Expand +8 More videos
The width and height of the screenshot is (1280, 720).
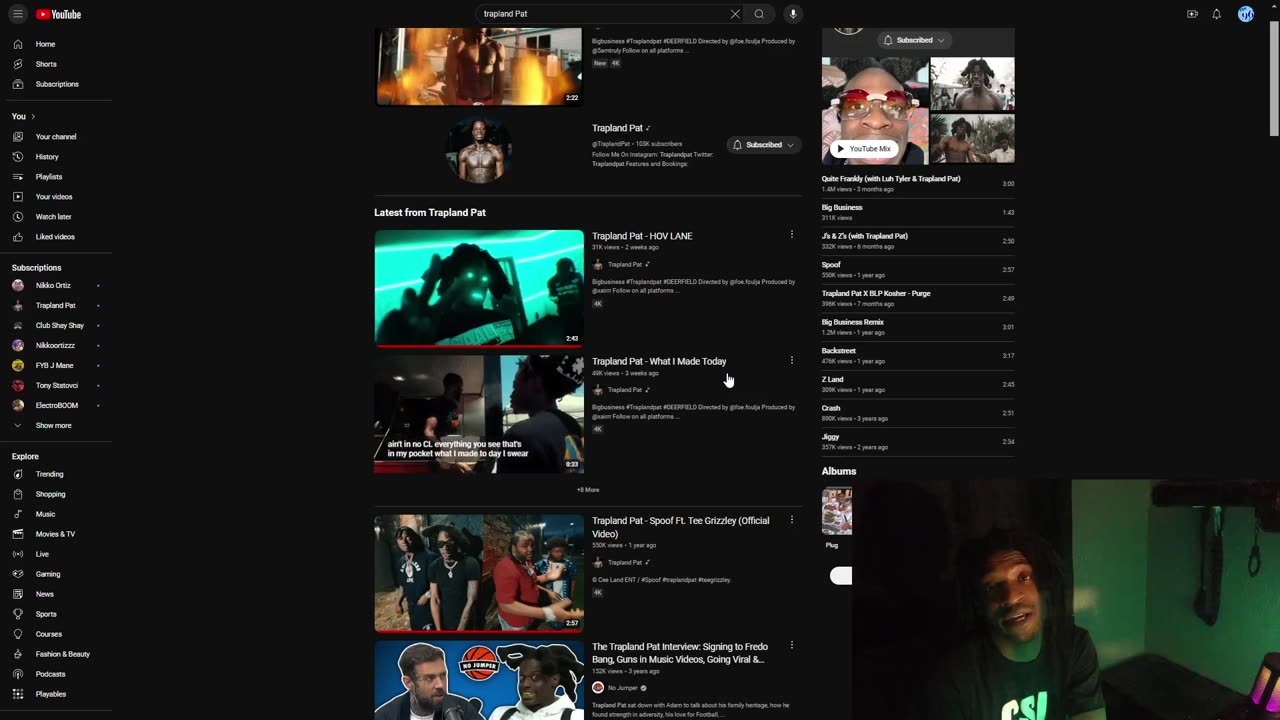(x=588, y=490)
